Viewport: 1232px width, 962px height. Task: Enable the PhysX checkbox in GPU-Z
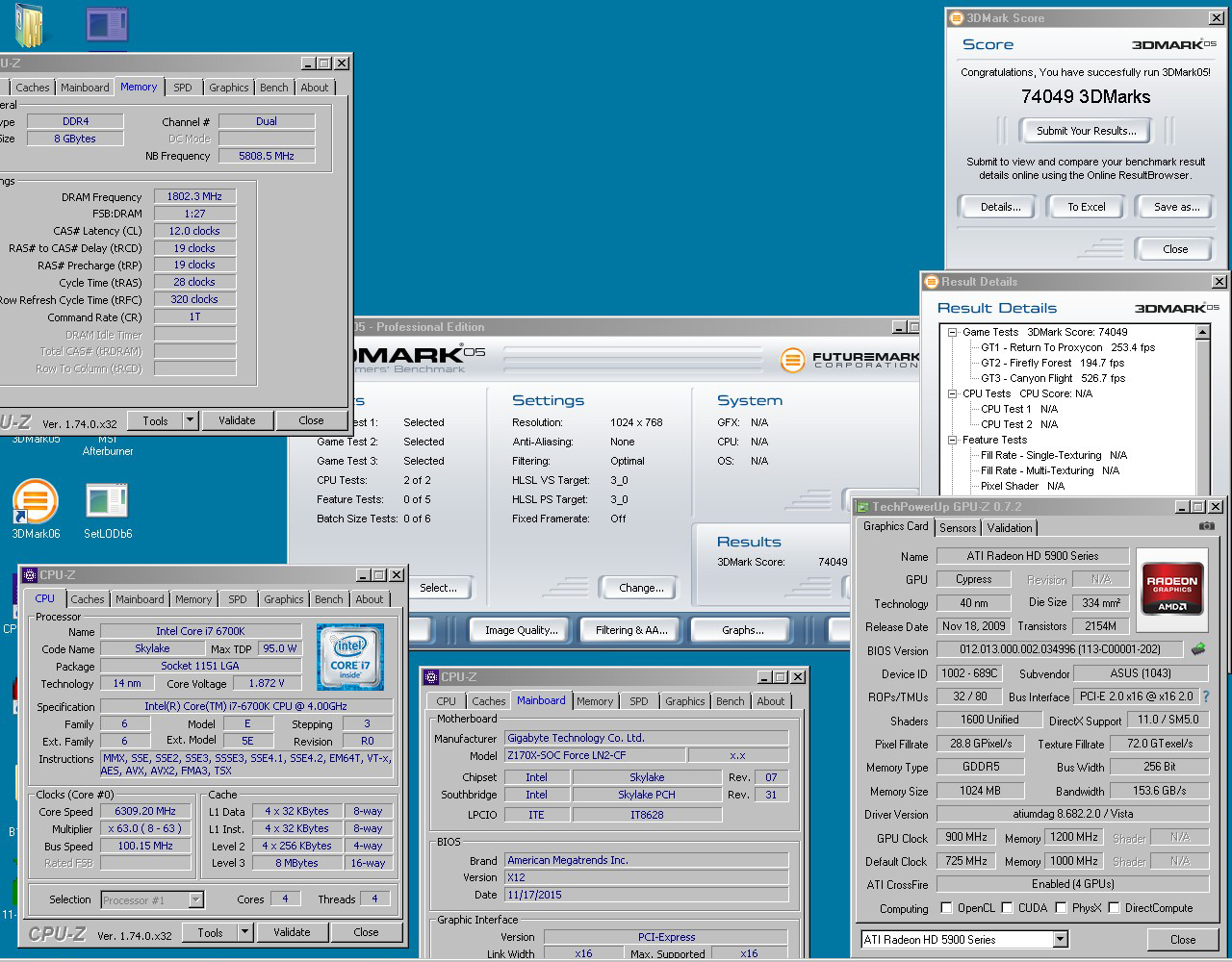tap(1061, 907)
